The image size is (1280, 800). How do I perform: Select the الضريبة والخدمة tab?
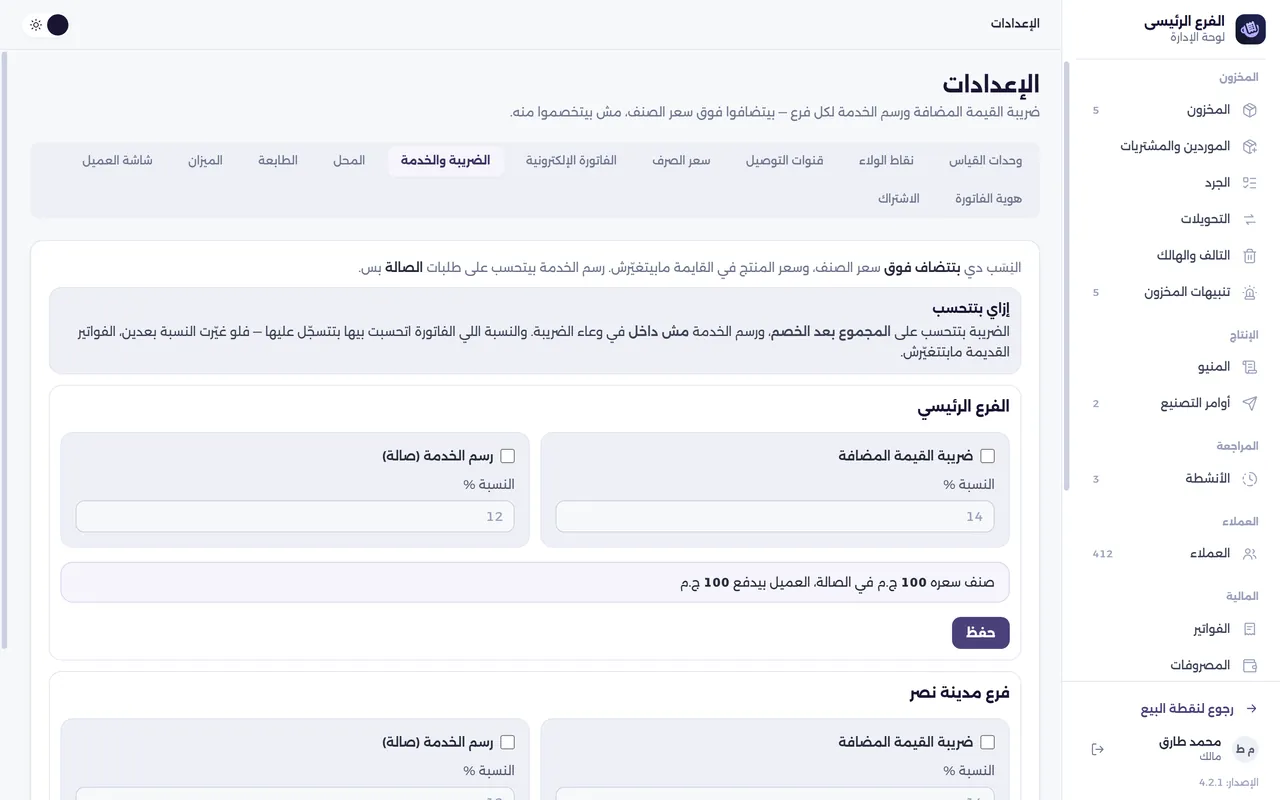(446, 161)
